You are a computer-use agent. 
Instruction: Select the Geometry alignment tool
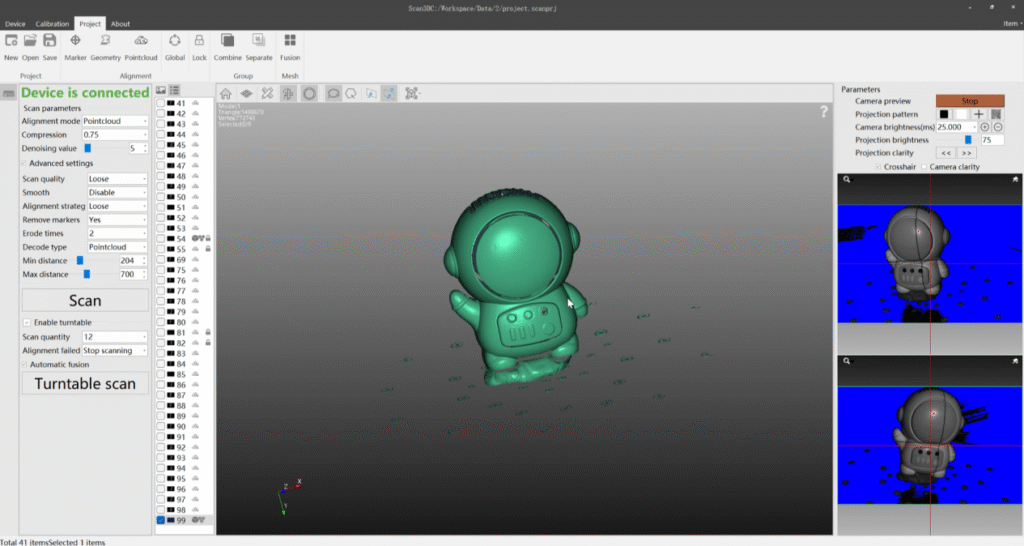[x=105, y=41]
